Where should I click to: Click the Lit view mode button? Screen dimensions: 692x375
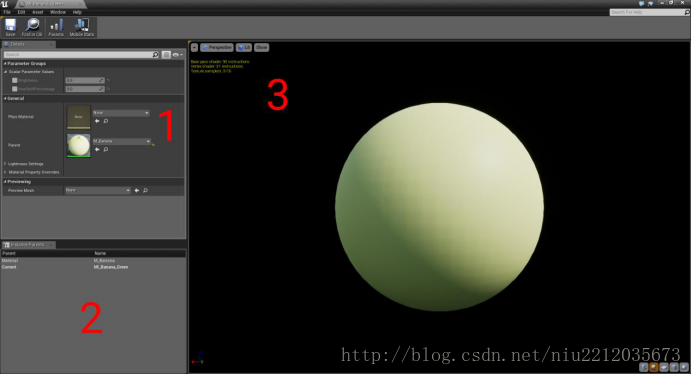(244, 47)
